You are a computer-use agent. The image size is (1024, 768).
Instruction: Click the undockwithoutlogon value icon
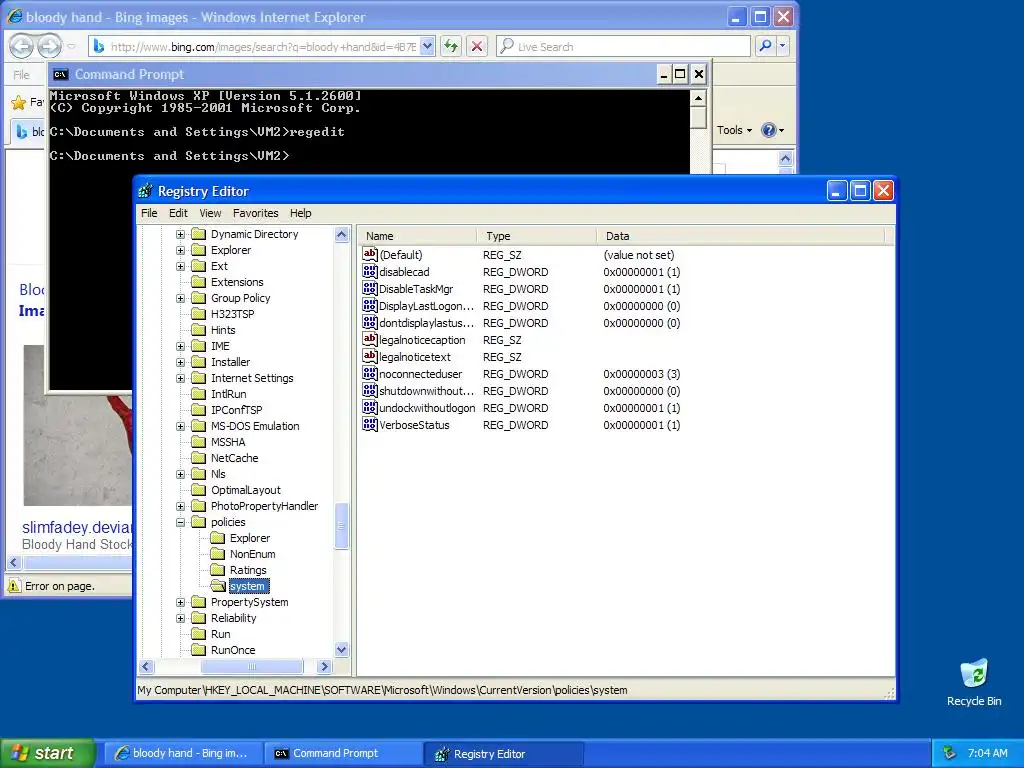370,408
